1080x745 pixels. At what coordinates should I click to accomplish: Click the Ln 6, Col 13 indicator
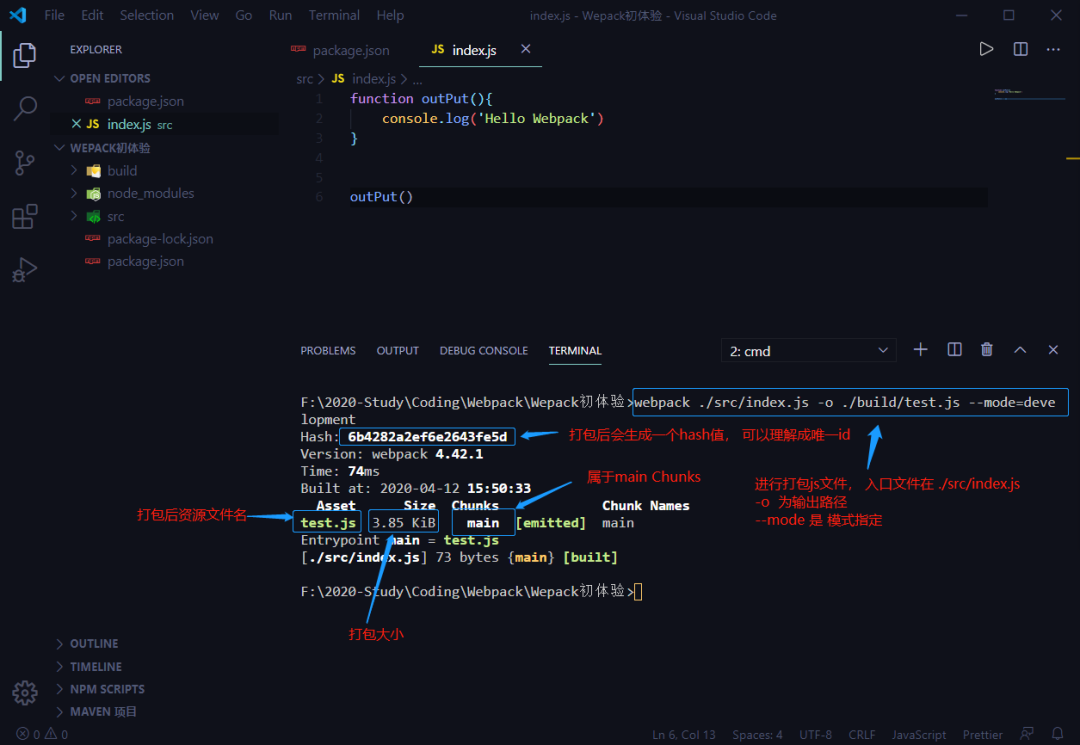pos(684,735)
